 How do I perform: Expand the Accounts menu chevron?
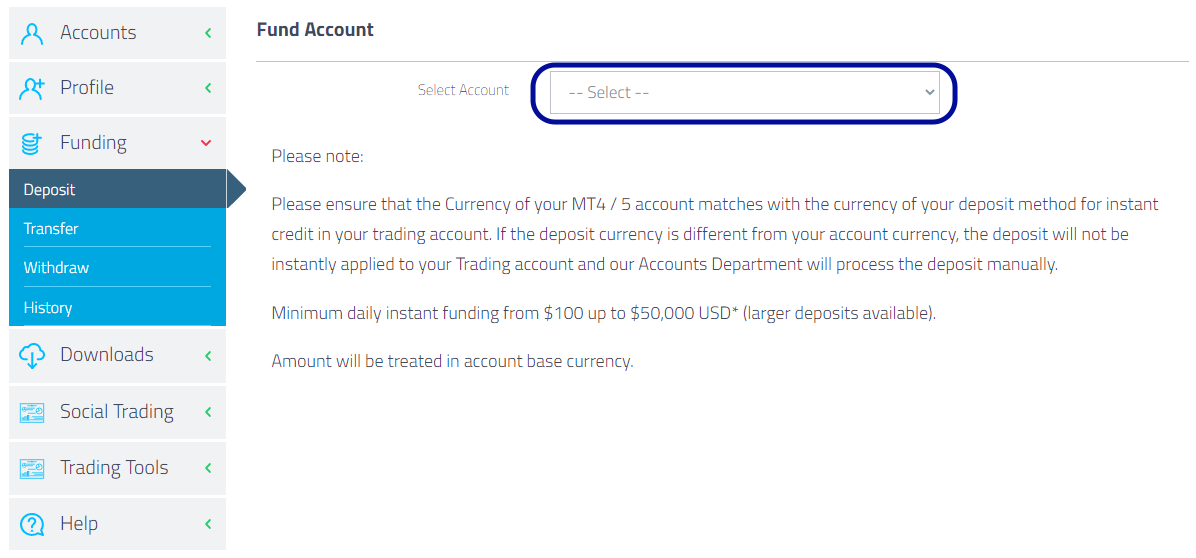coord(207,33)
